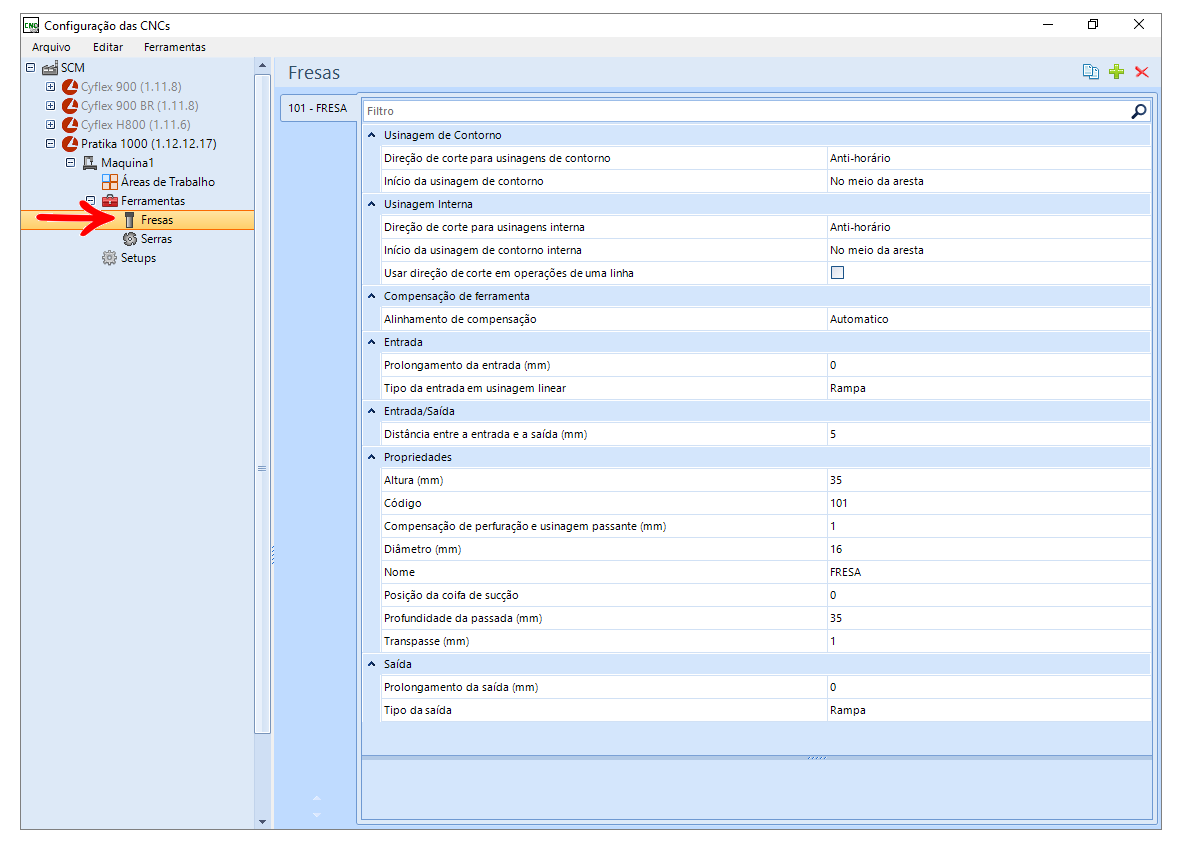Screen dimensions: 1177x843
Task: Toggle 'Usar direção de corte em operações' checkbox
Action: click(837, 272)
